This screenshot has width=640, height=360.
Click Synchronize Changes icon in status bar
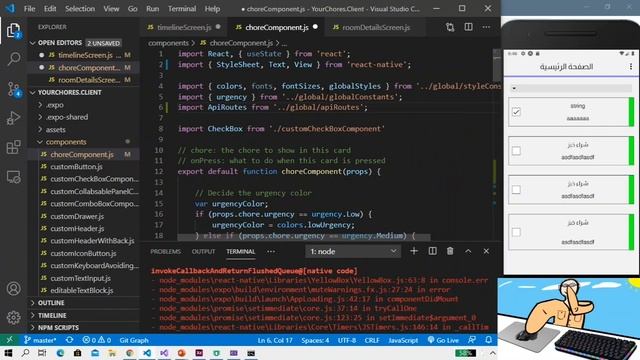click(x=69, y=340)
